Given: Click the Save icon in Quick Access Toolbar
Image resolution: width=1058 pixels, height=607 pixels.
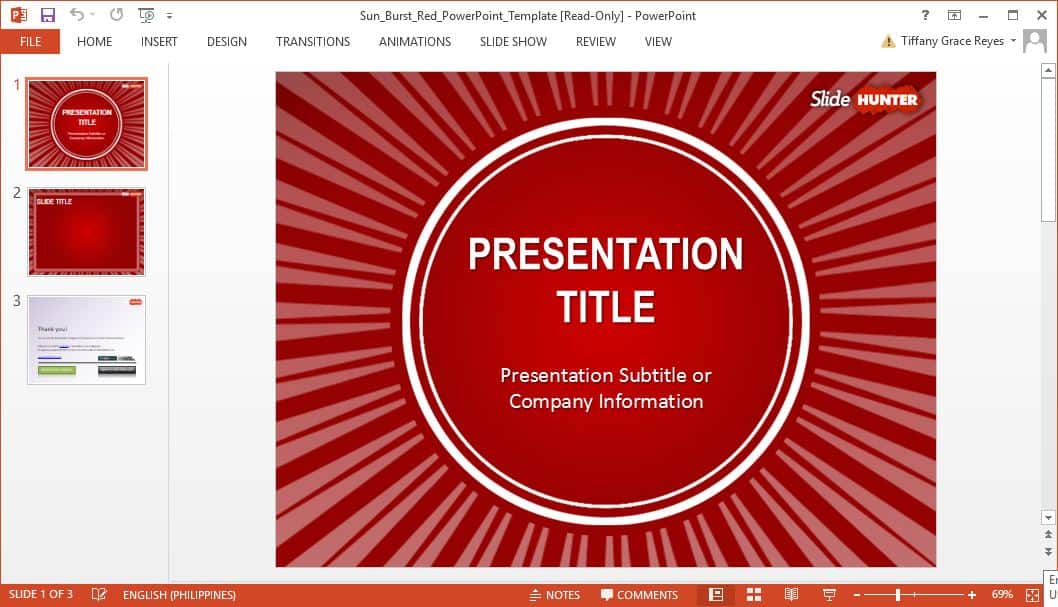Looking at the screenshot, I should [x=46, y=15].
